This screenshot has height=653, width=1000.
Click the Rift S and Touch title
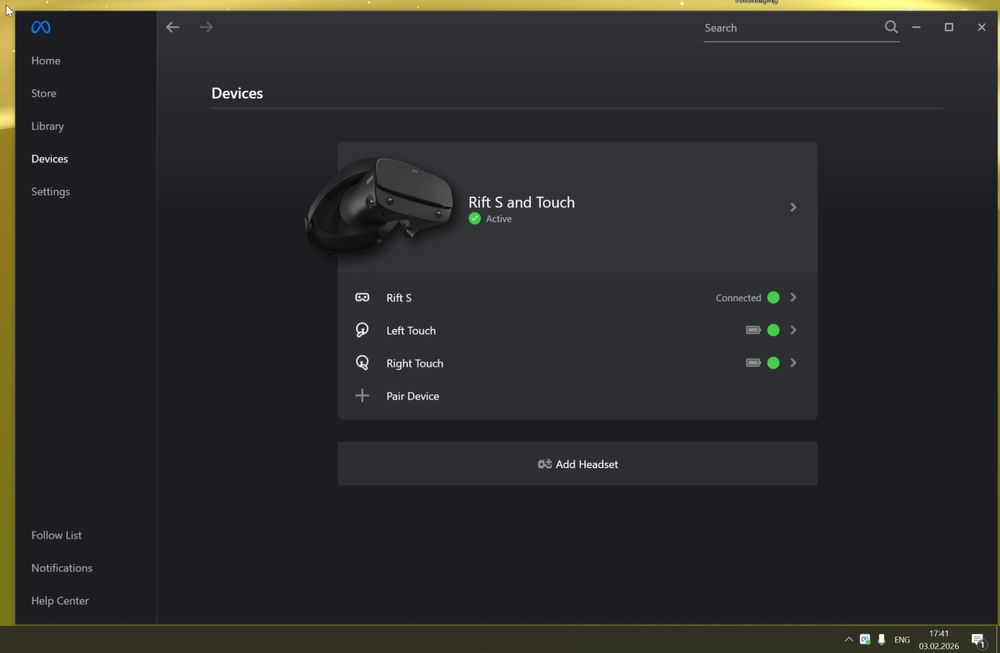pyautogui.click(x=521, y=202)
